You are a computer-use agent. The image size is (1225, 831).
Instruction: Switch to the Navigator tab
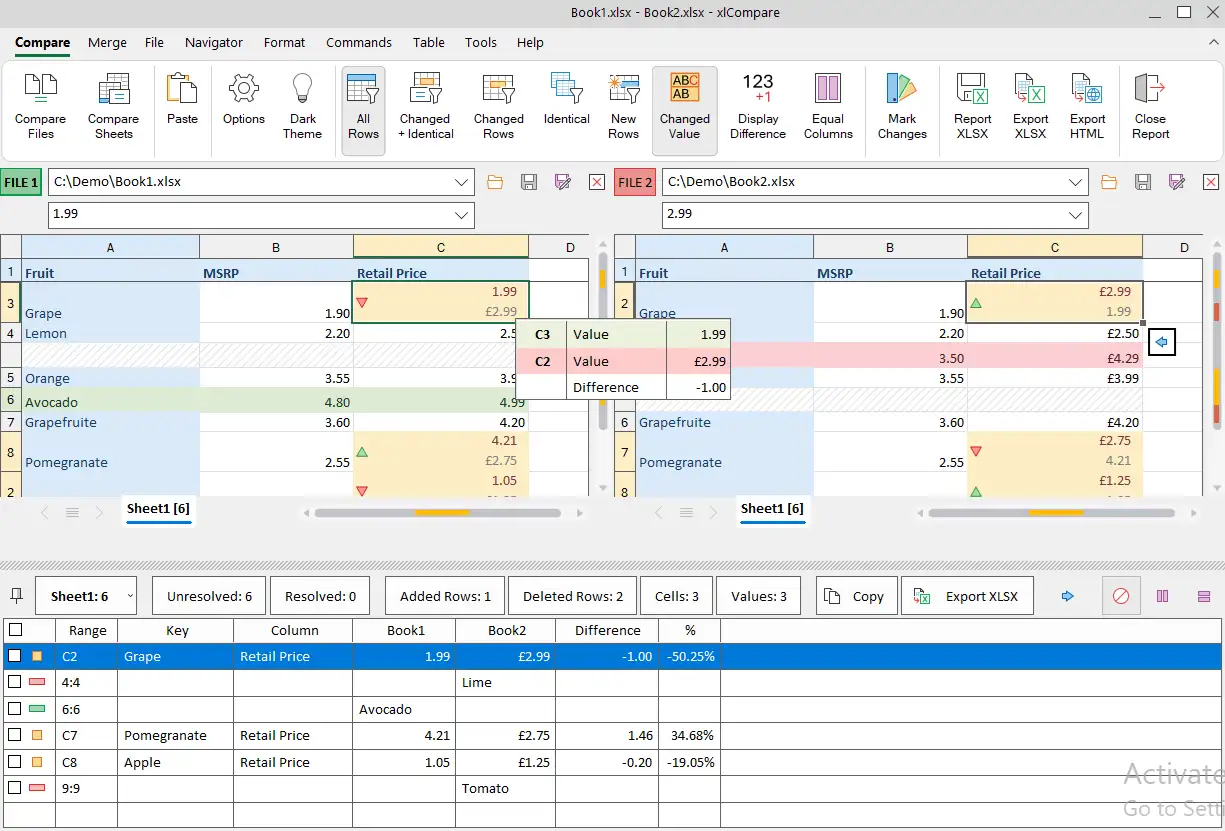click(x=214, y=43)
